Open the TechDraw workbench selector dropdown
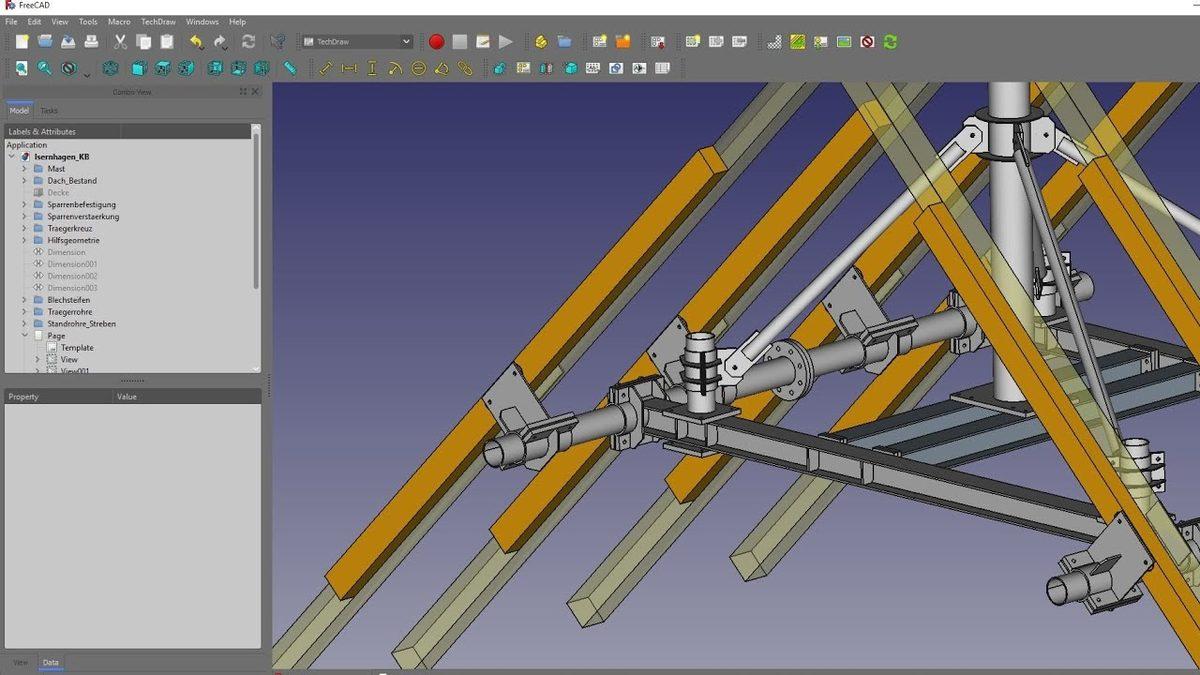The height and width of the screenshot is (675, 1200). coord(355,42)
